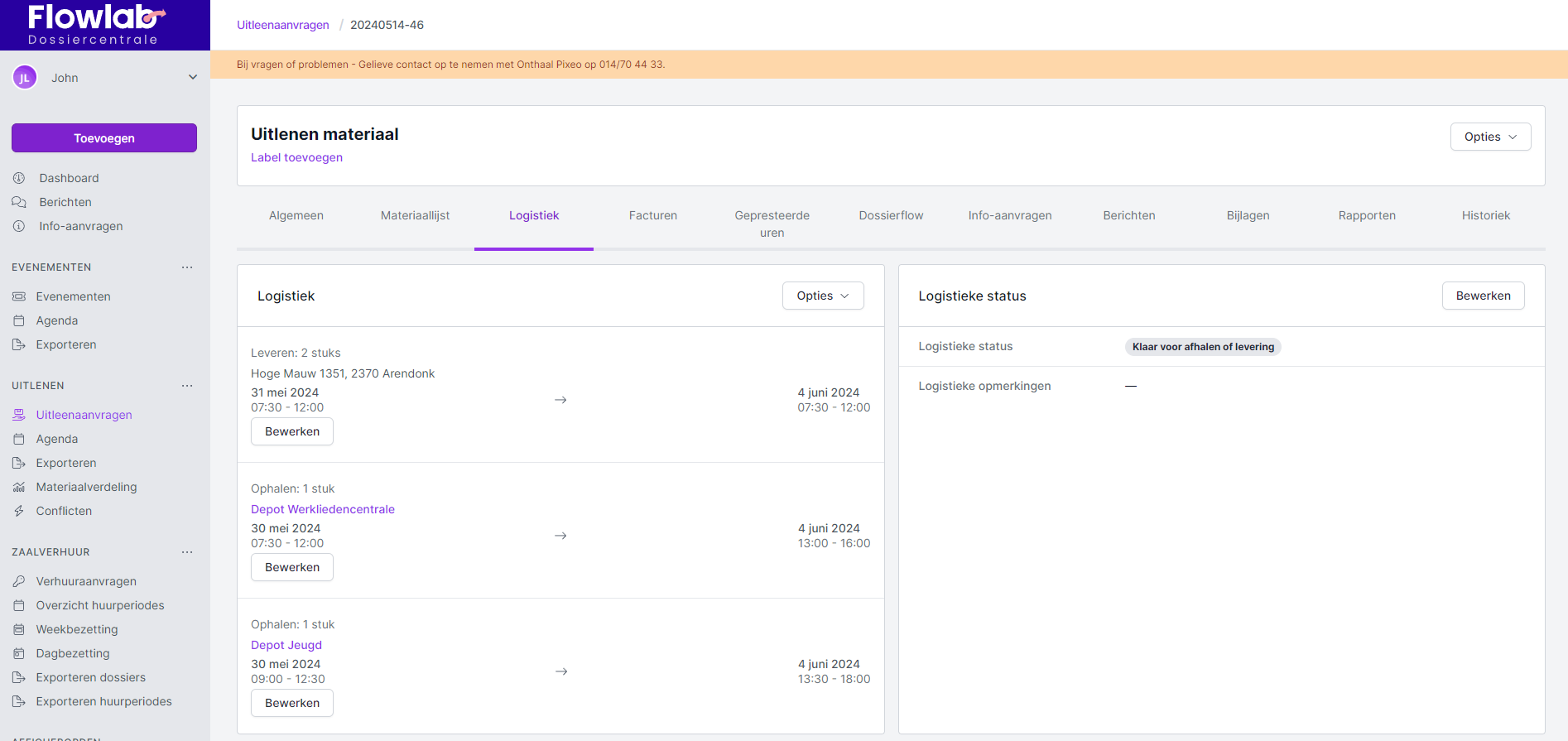
Task: Click the Label toevoegen link
Action: click(296, 157)
